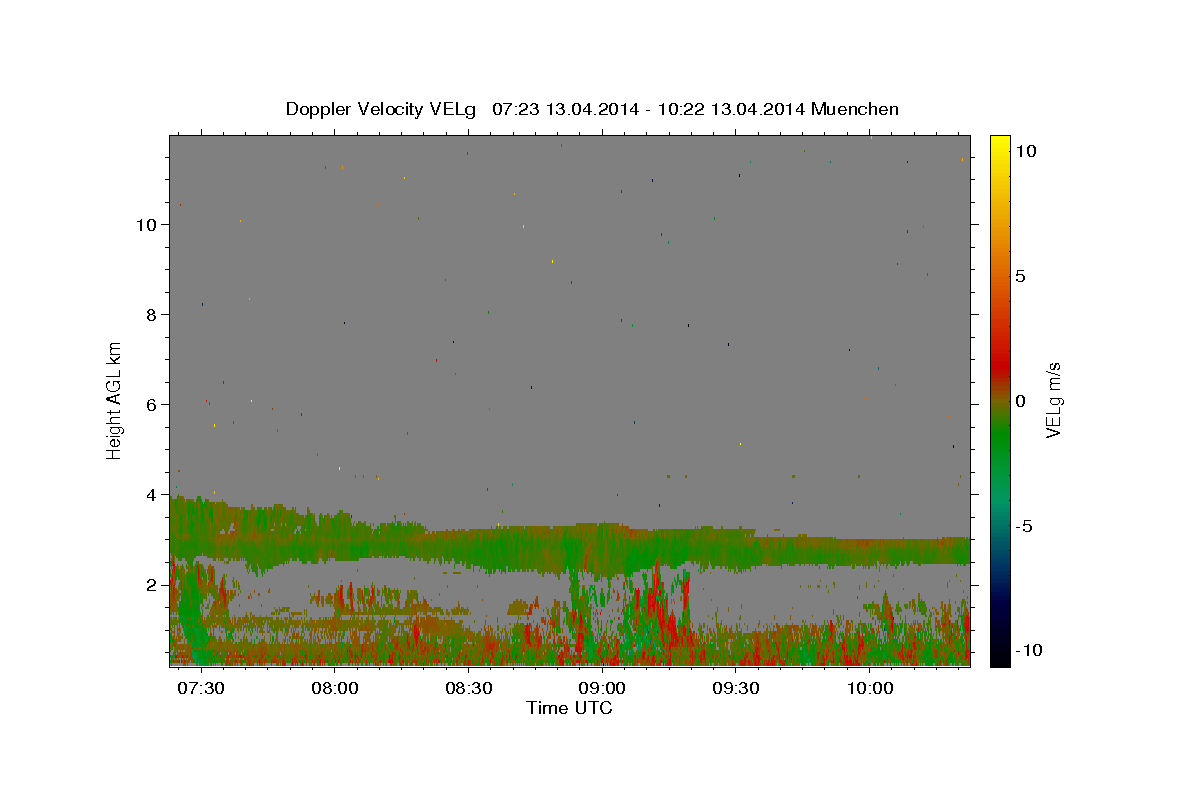Click the 07:30 time tick label

click(201, 688)
